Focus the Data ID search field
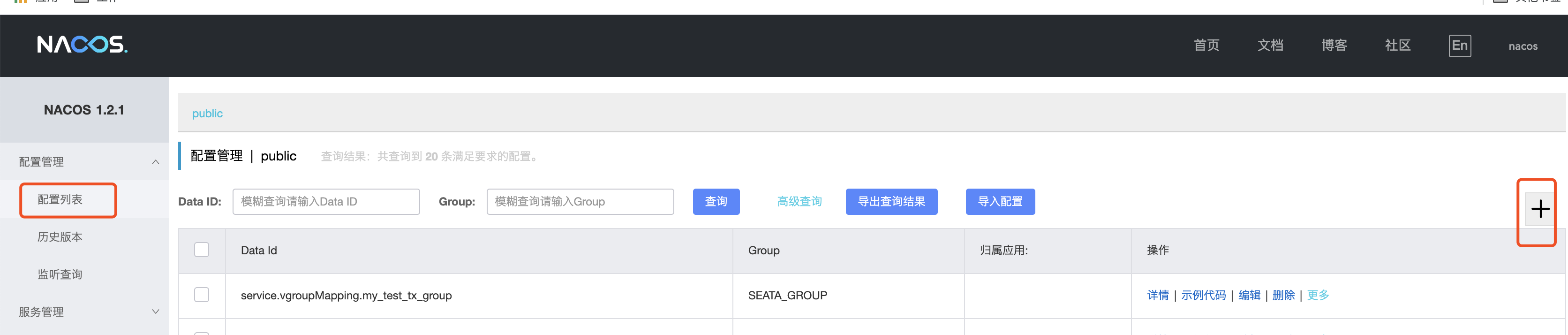 (326, 202)
